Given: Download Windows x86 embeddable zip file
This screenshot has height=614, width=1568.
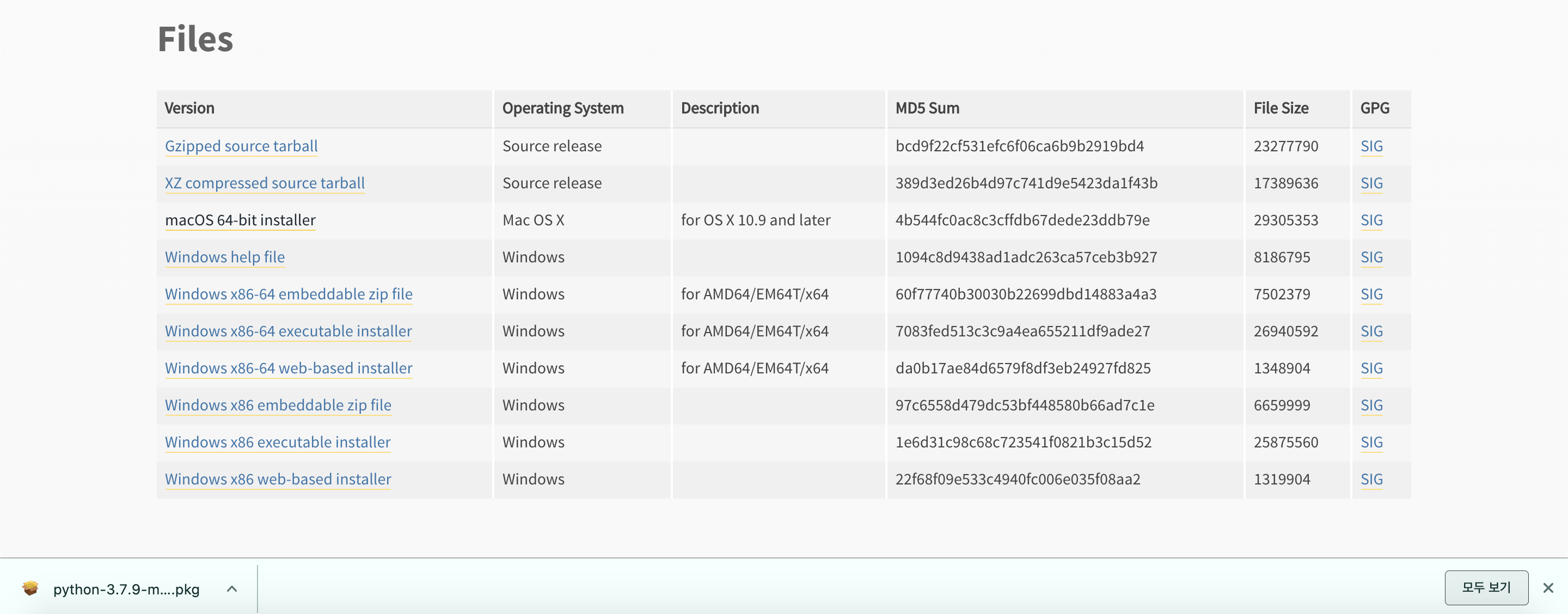Looking at the screenshot, I should tap(278, 406).
